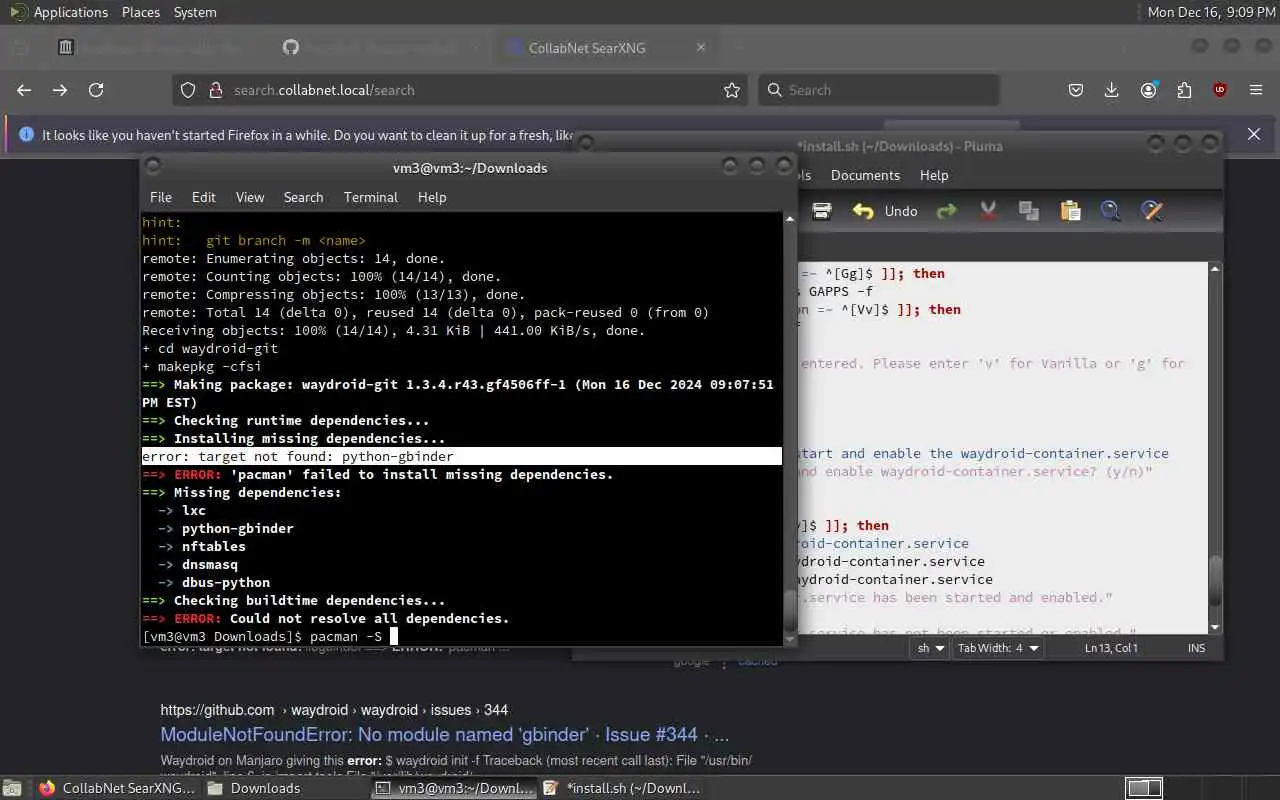This screenshot has width=1280, height=800.
Task: Open tracking protection shield icon
Action: point(188,90)
